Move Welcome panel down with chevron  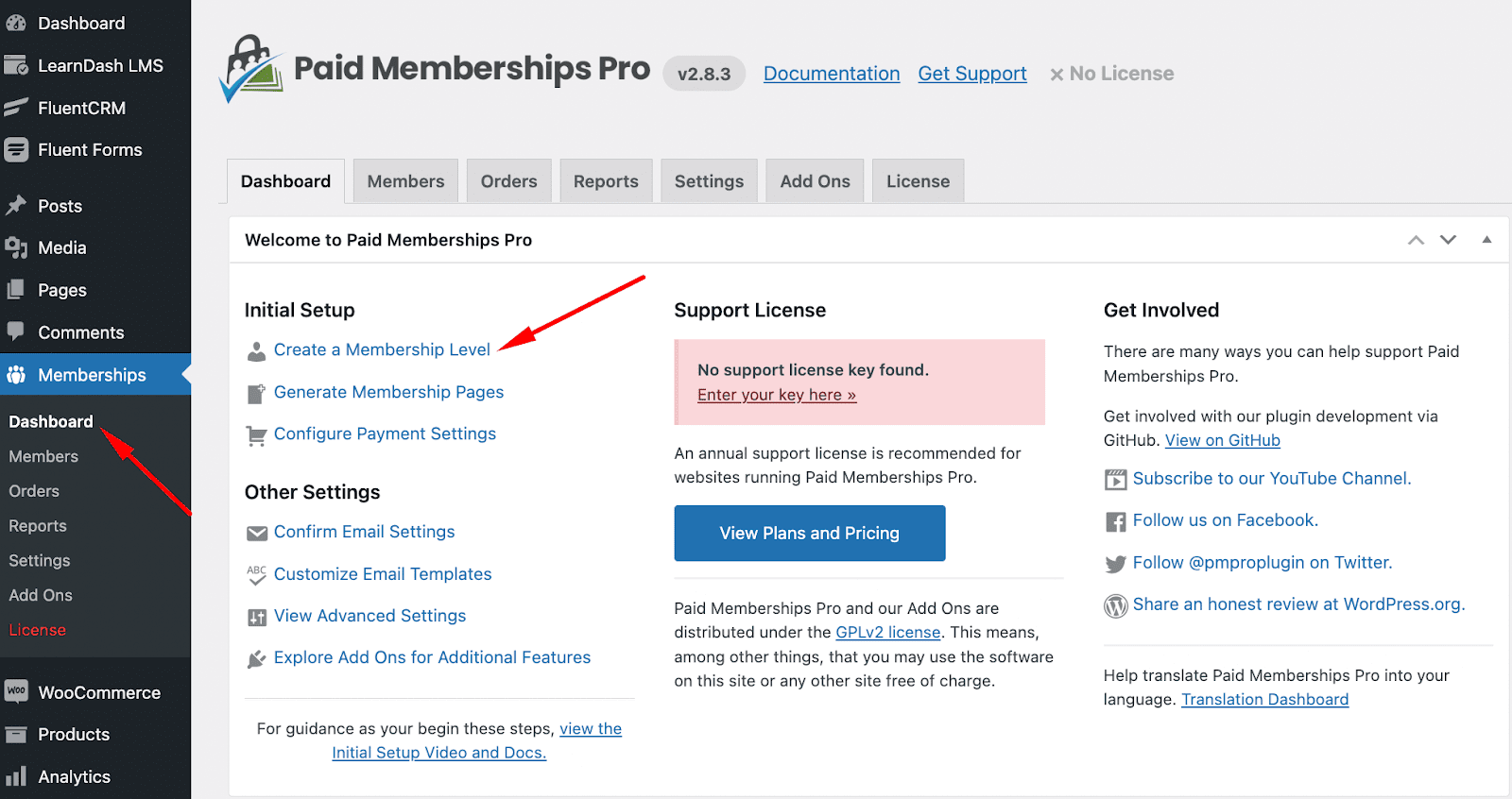1448,240
